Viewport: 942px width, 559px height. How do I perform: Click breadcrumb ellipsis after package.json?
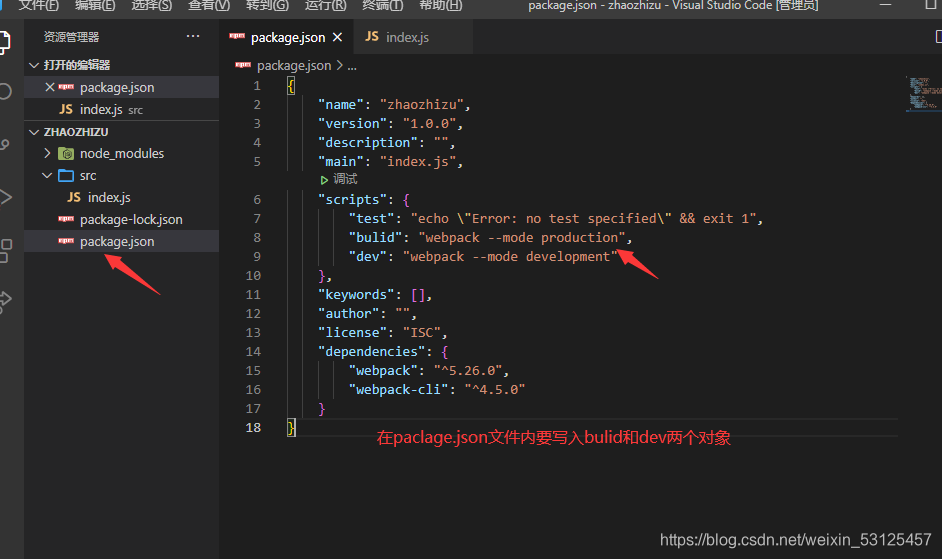[x=352, y=66]
